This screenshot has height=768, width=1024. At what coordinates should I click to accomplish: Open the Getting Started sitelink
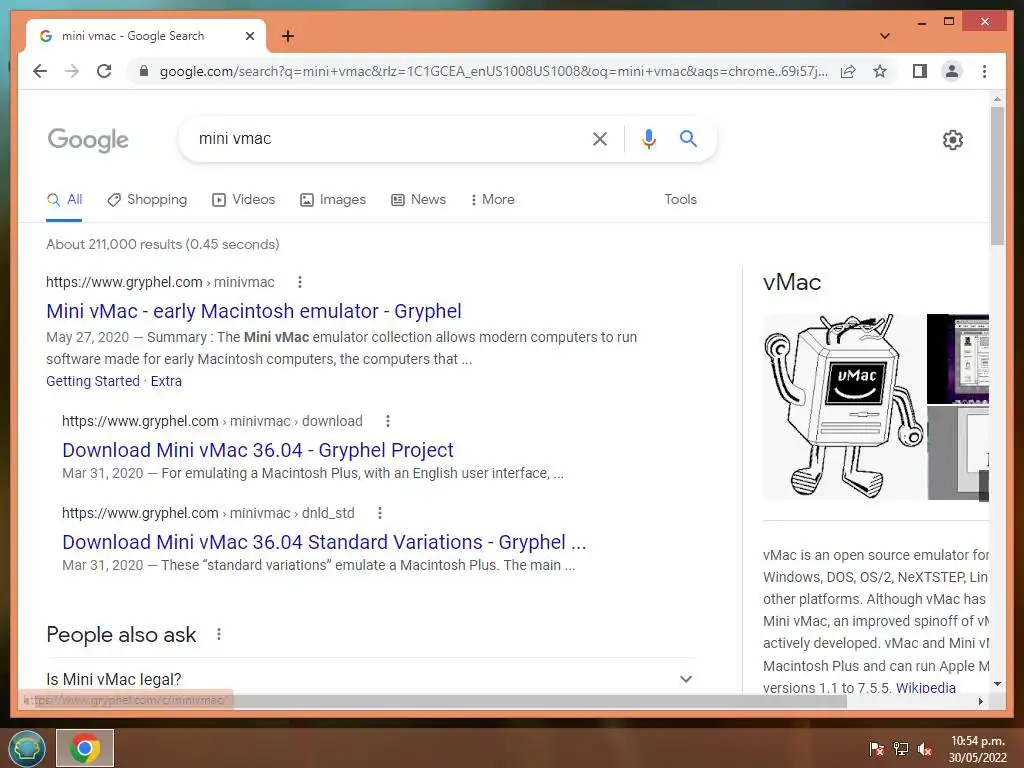(x=93, y=381)
